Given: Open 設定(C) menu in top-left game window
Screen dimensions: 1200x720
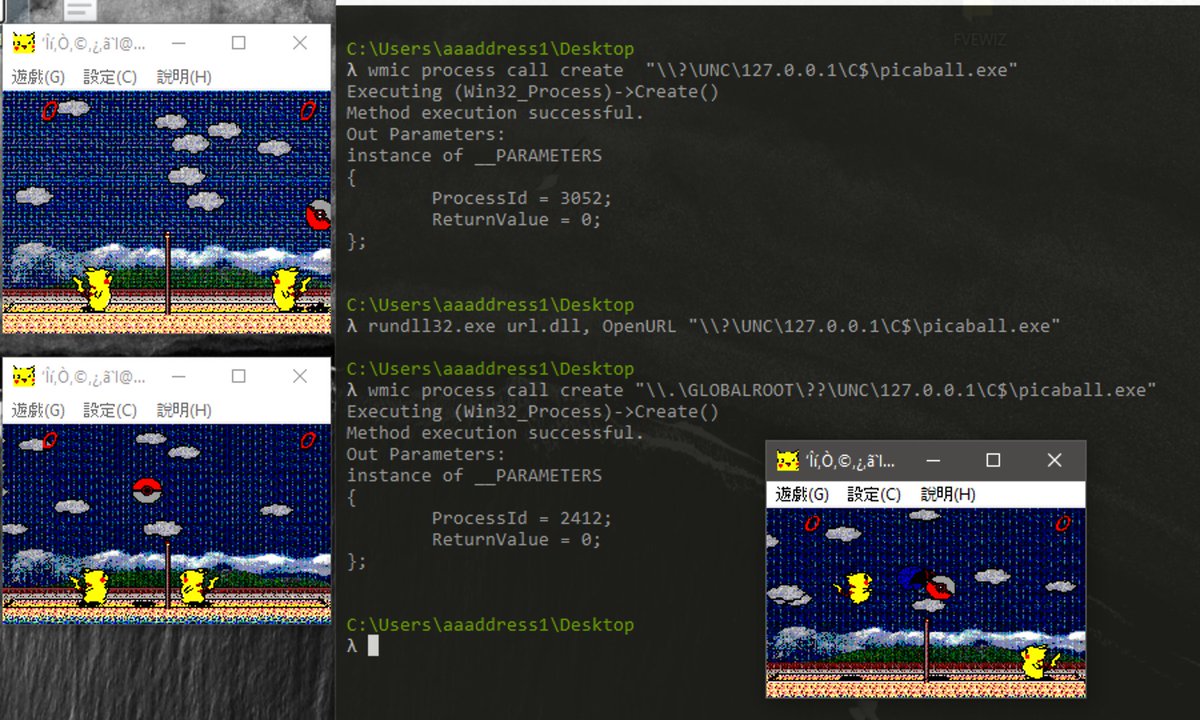Looking at the screenshot, I should click(x=110, y=77).
